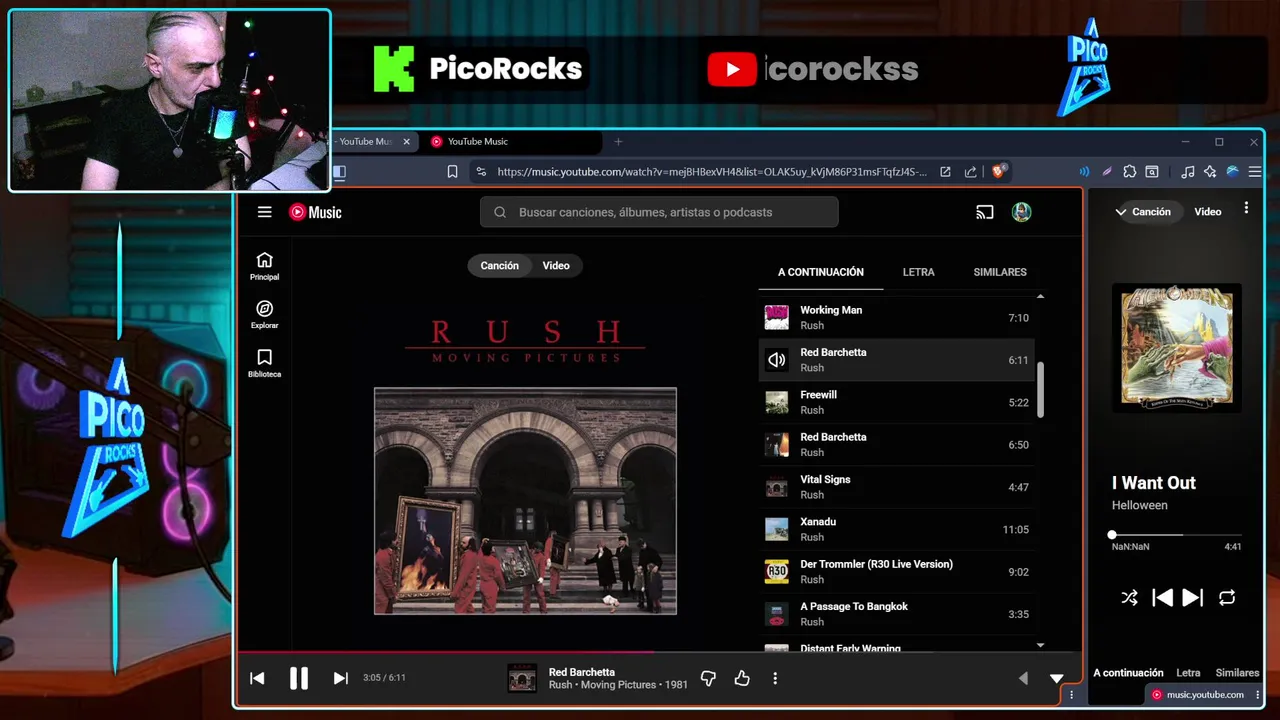
Task: Switch to A CONTINUACIÓN tab
Action: 821,272
